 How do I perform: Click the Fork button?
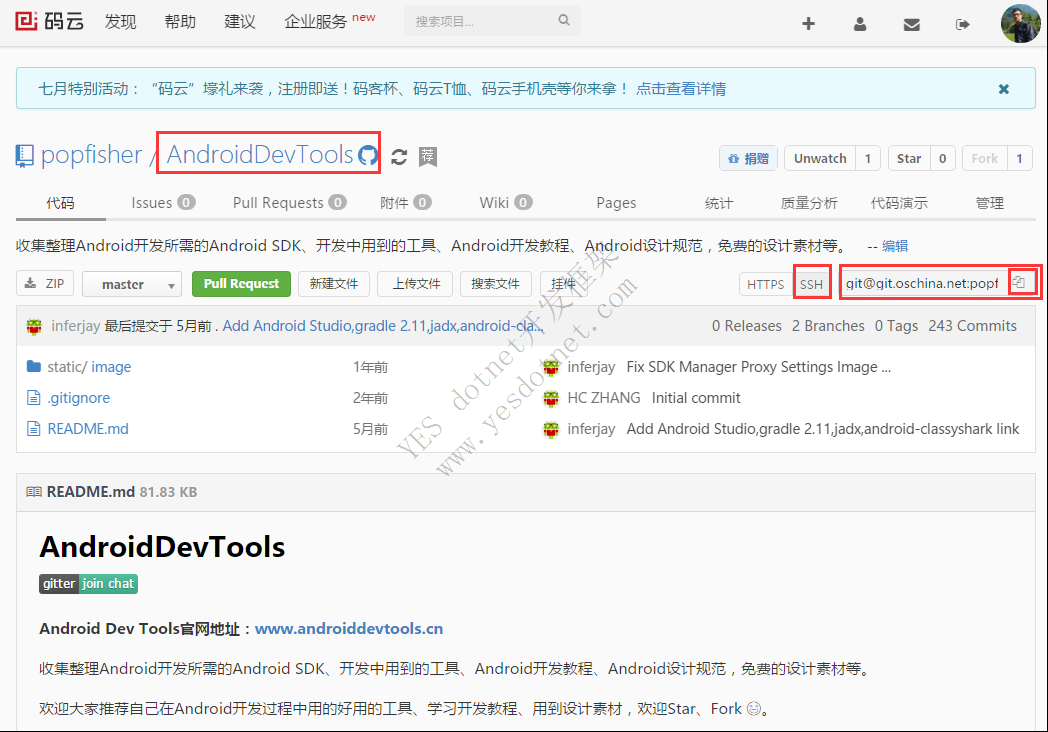985,158
